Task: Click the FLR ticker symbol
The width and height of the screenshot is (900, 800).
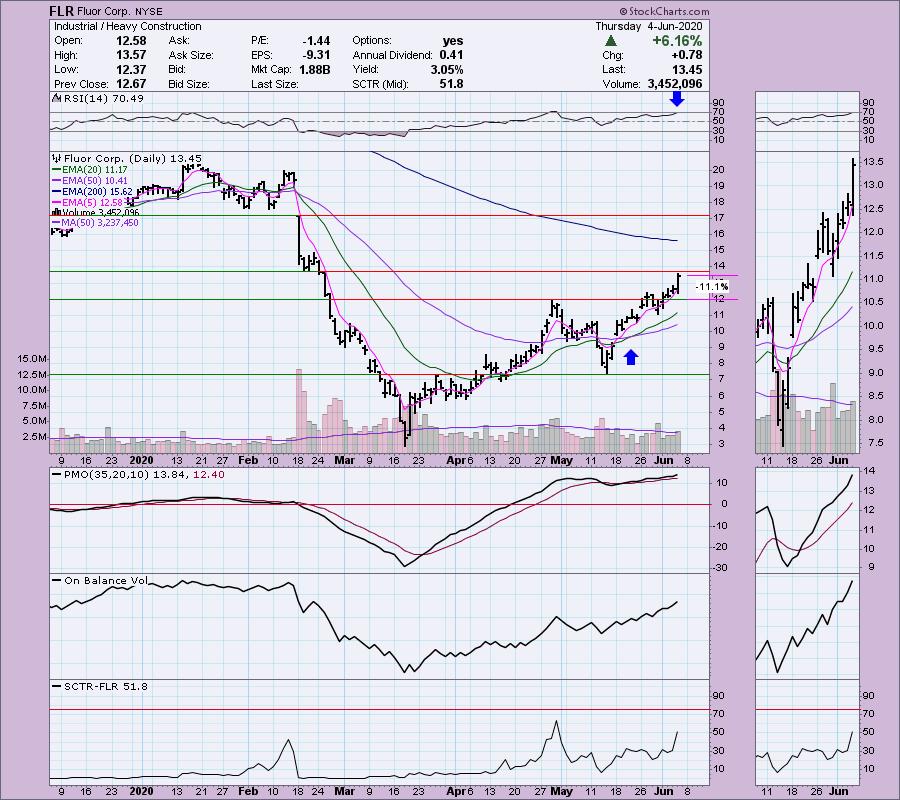Action: pos(61,11)
